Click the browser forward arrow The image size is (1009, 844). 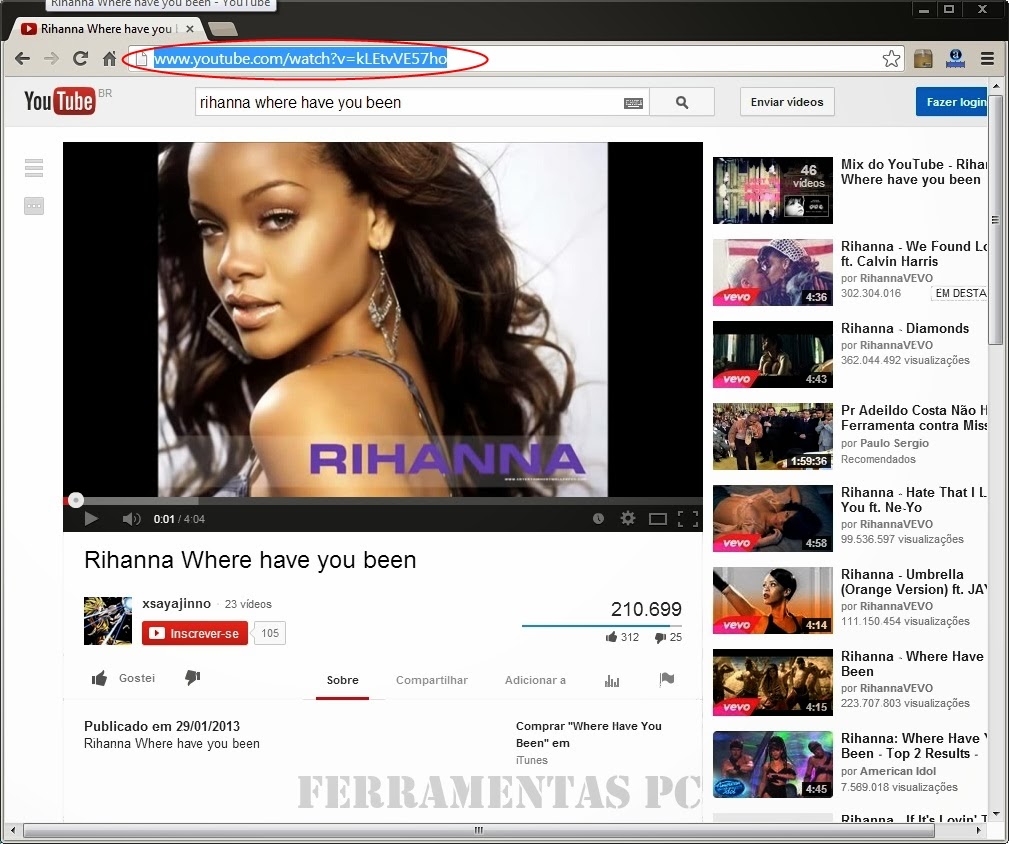tap(51, 59)
